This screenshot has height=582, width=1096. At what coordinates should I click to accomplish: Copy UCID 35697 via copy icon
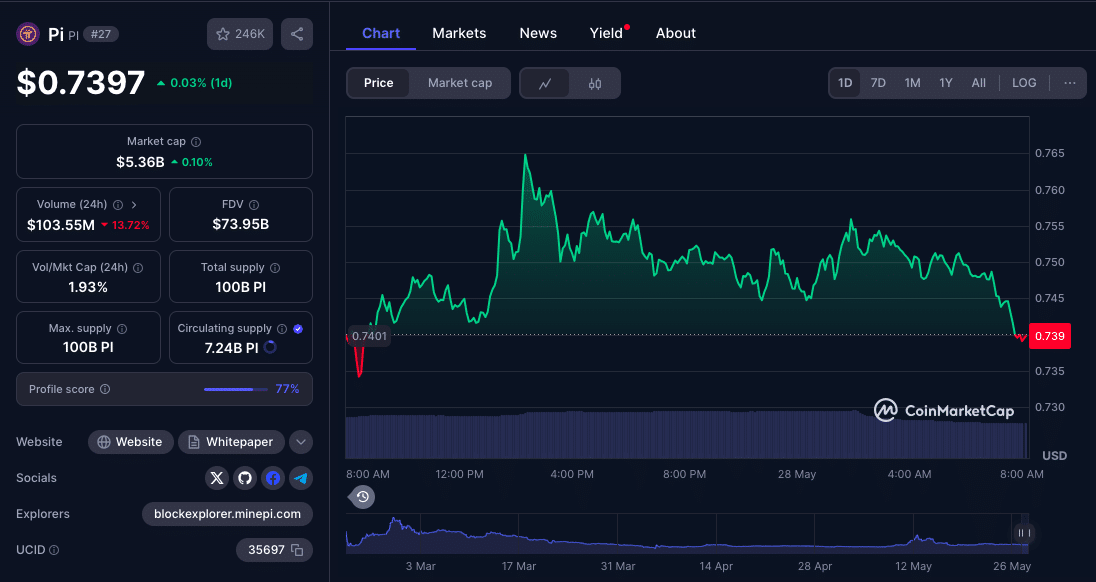[297, 550]
